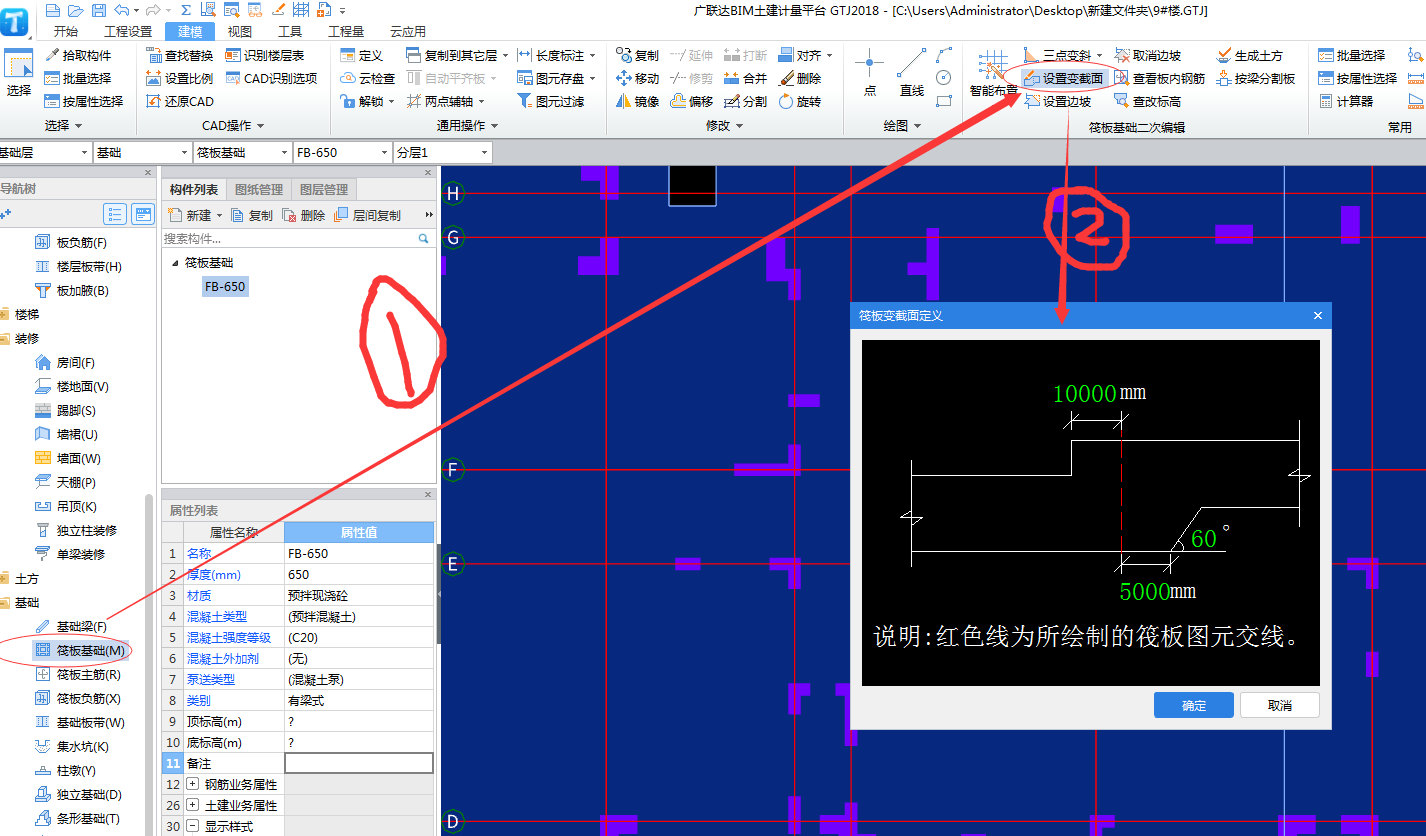1426x836 pixels.
Task: Select the 分割 split tool
Action: [x=745, y=101]
